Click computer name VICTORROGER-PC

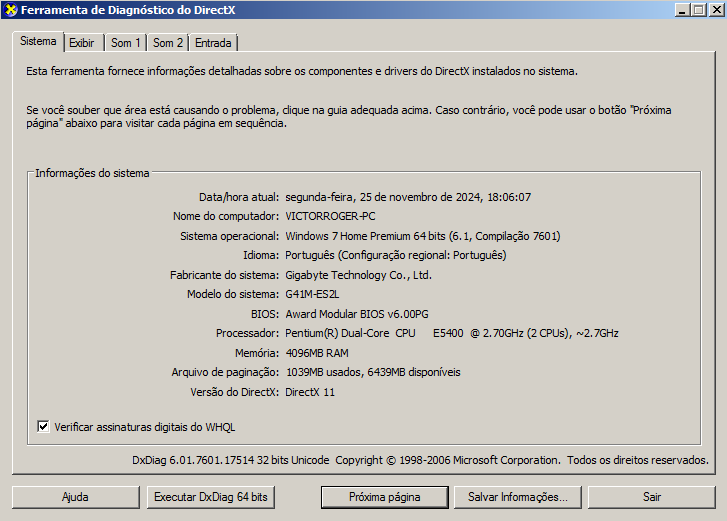[x=330, y=216]
